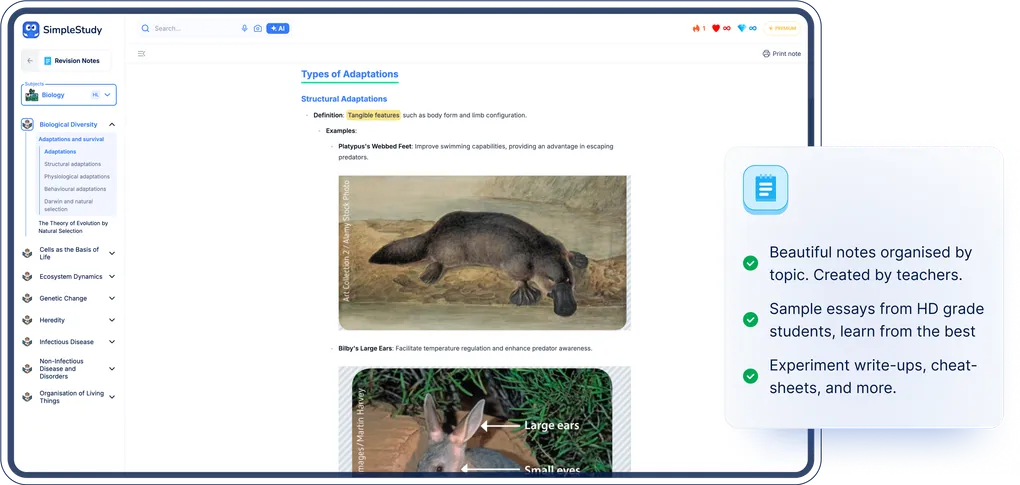
Task: Go to Physiological adaptations in sidebar
Action: click(77, 176)
